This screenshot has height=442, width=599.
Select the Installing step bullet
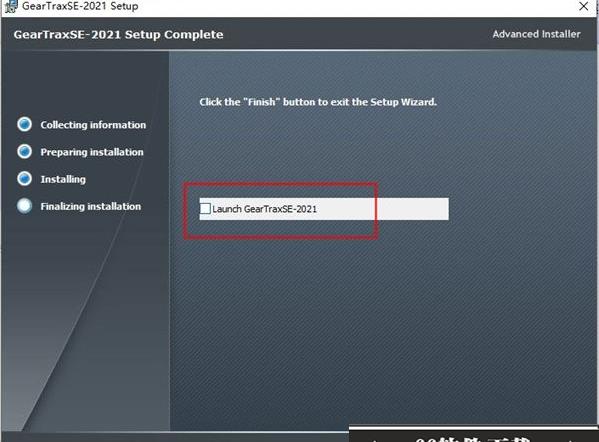(25, 178)
